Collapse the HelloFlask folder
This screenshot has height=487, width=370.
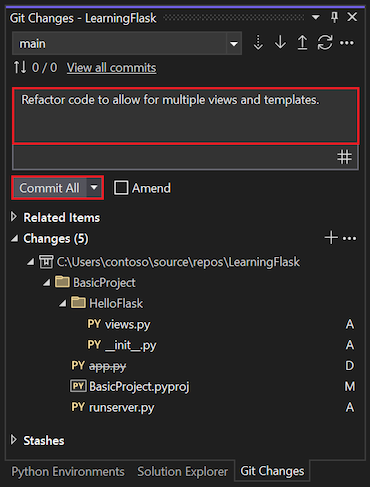(x=63, y=303)
